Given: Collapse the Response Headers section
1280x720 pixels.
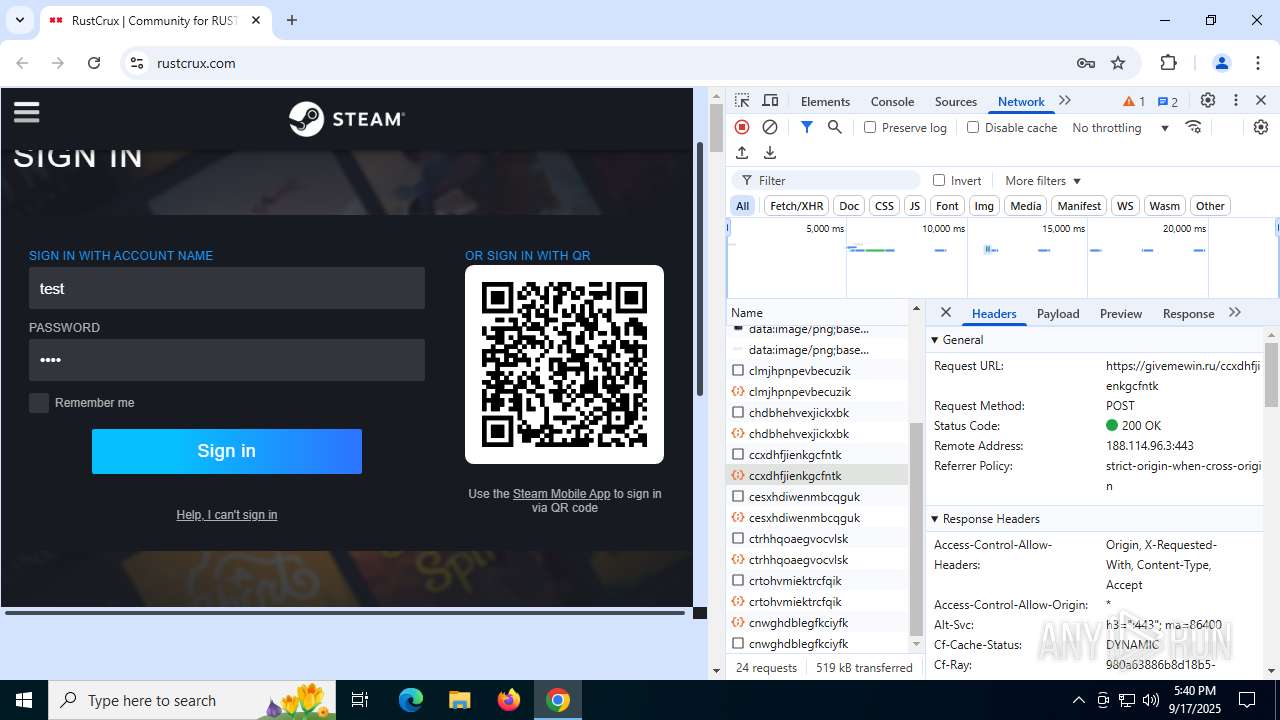Looking at the screenshot, I should pos(935,519).
